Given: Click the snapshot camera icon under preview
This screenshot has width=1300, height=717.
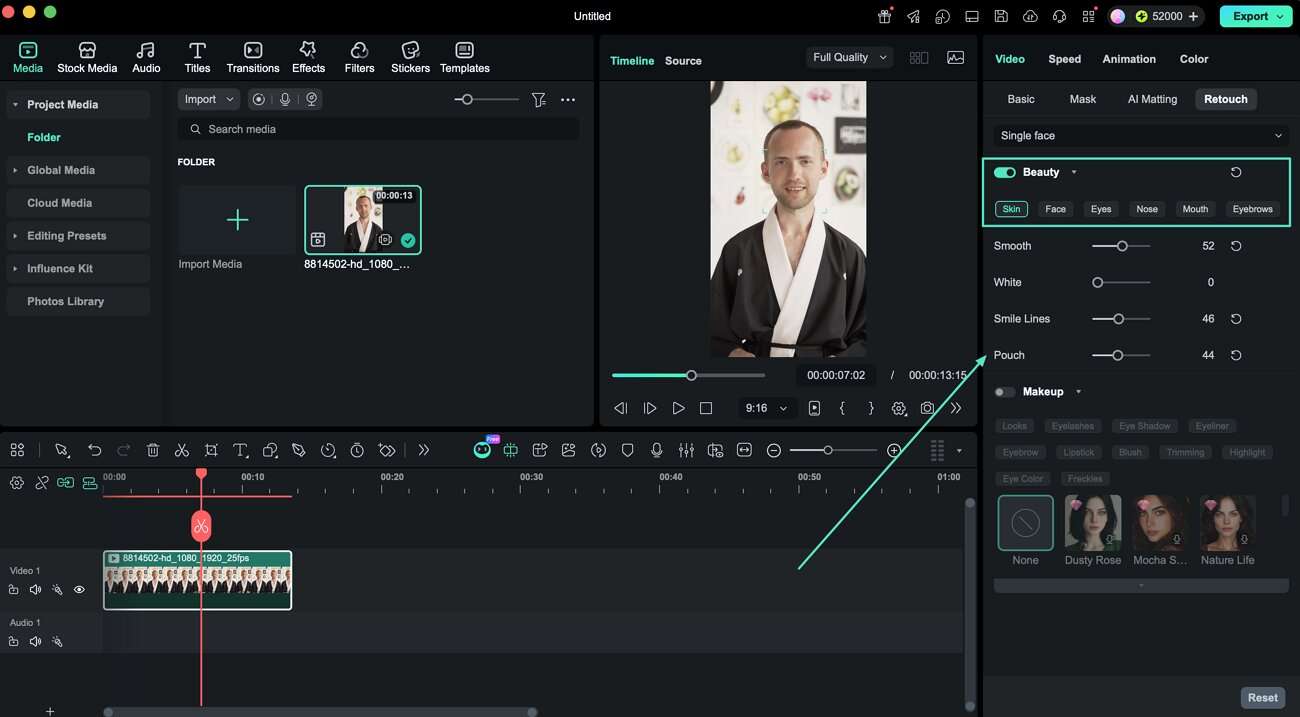Looking at the screenshot, I should [928, 408].
